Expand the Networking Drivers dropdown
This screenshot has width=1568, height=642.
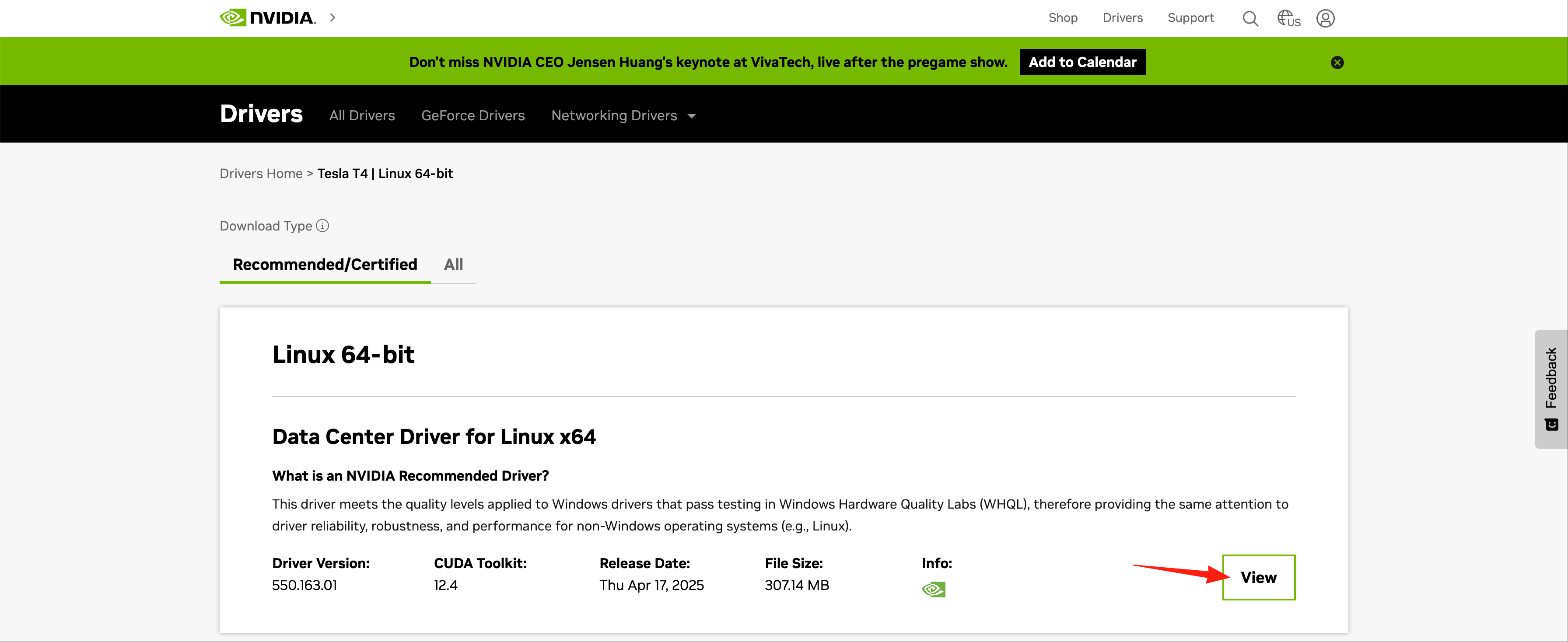click(613, 115)
